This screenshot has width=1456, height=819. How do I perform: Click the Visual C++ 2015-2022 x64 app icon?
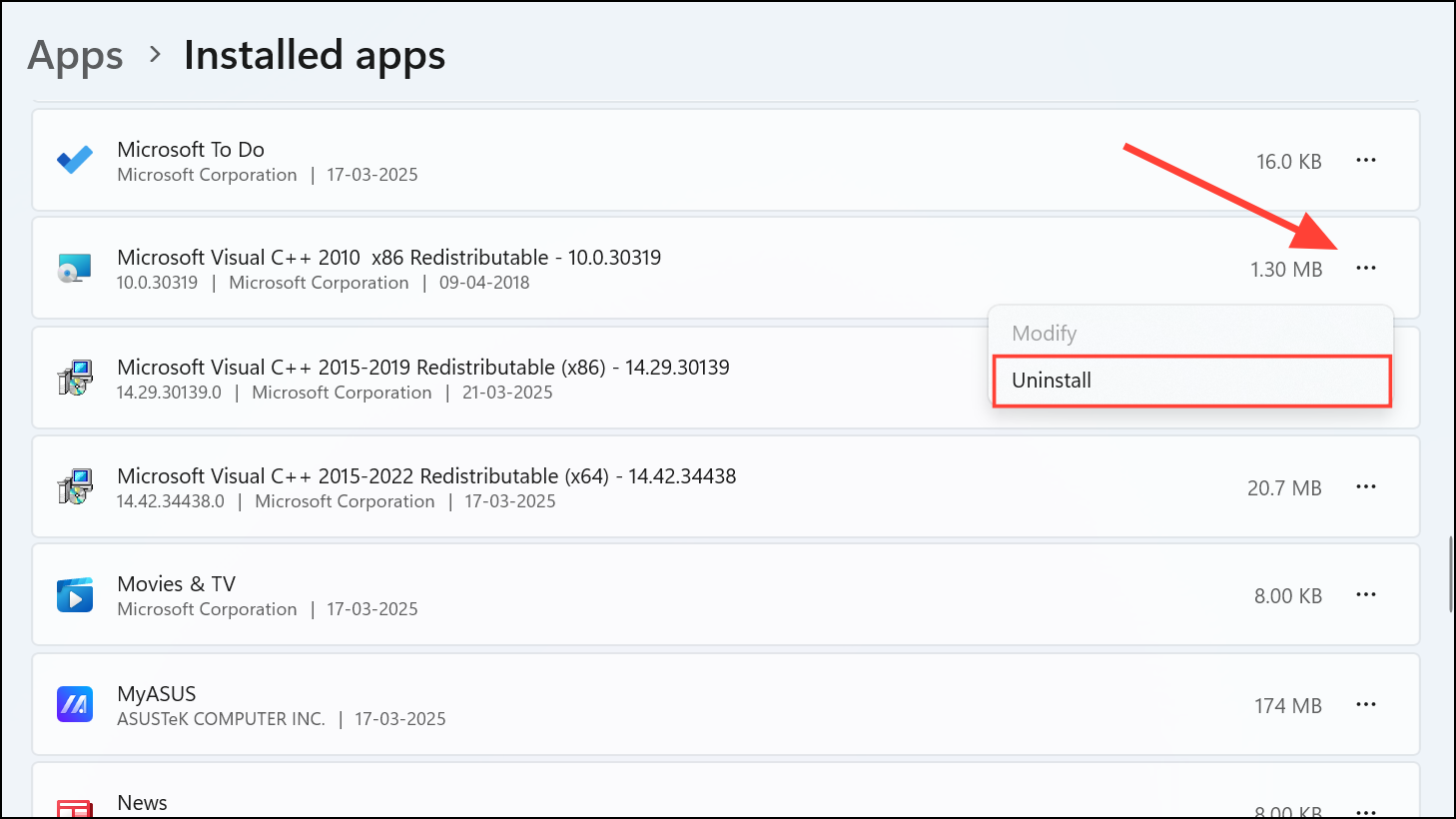point(75,486)
